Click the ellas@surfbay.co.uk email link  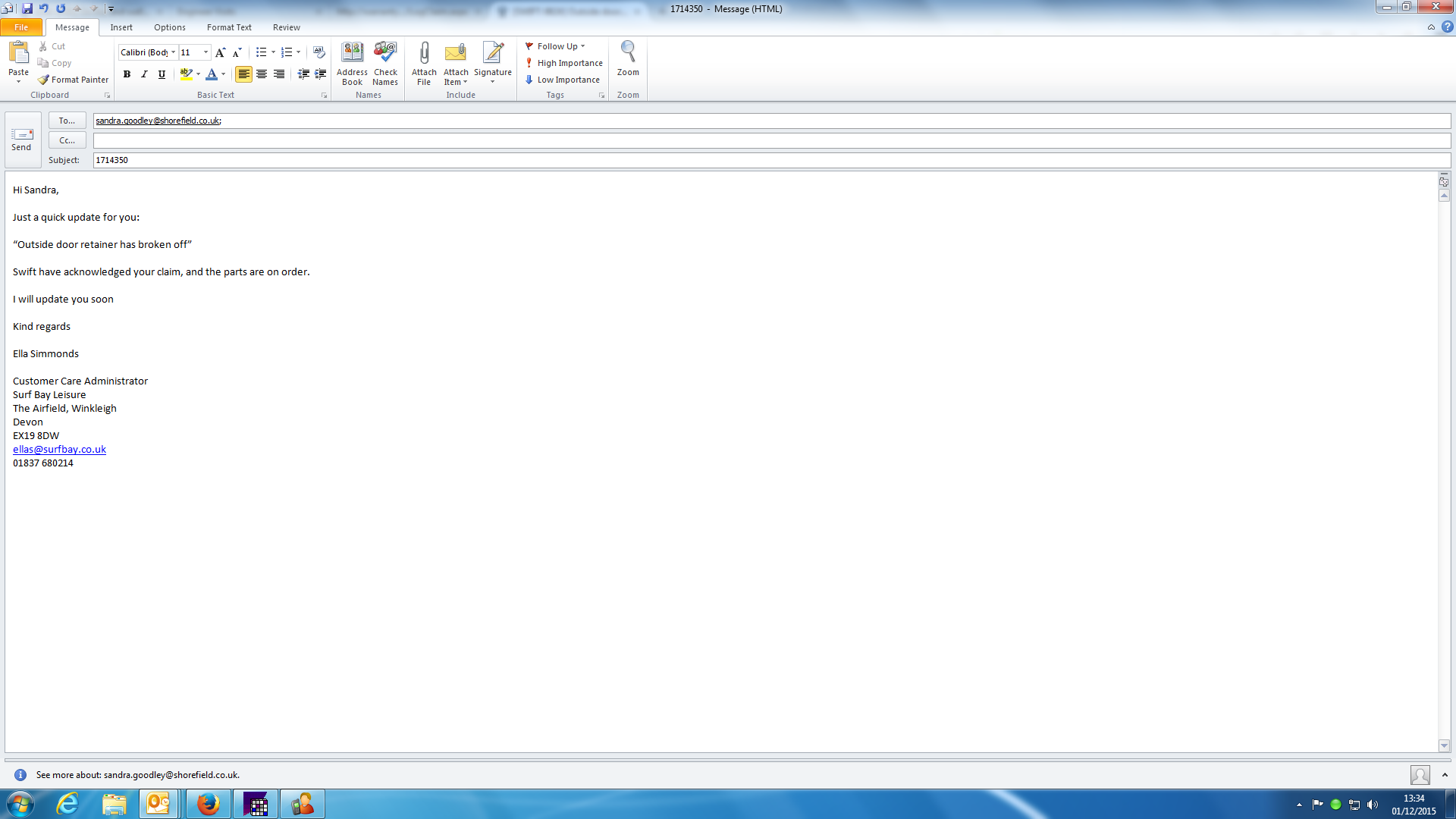tap(59, 449)
